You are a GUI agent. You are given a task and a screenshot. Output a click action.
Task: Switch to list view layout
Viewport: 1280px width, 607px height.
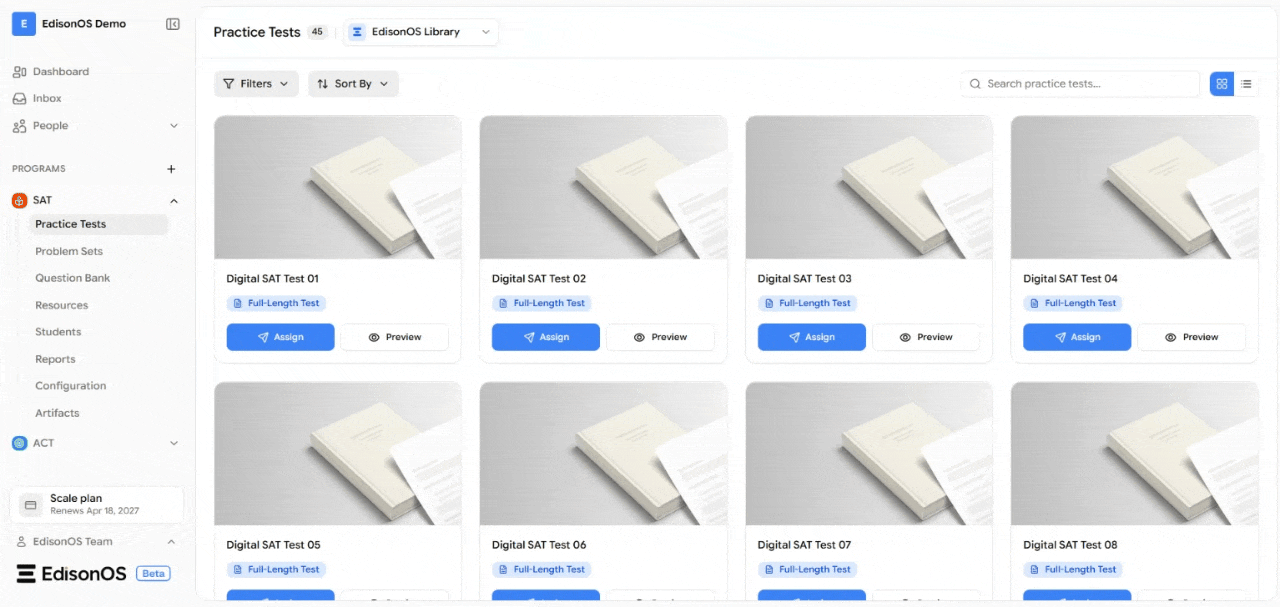point(1246,84)
